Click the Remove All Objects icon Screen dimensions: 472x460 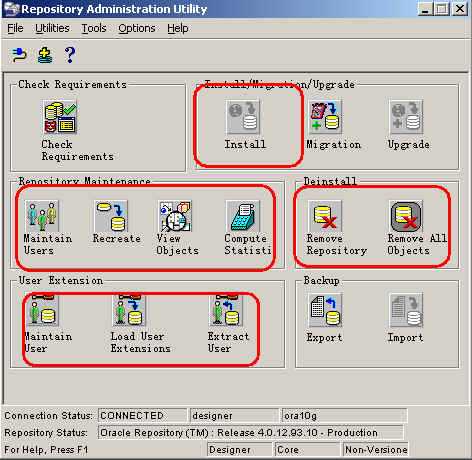[406, 216]
